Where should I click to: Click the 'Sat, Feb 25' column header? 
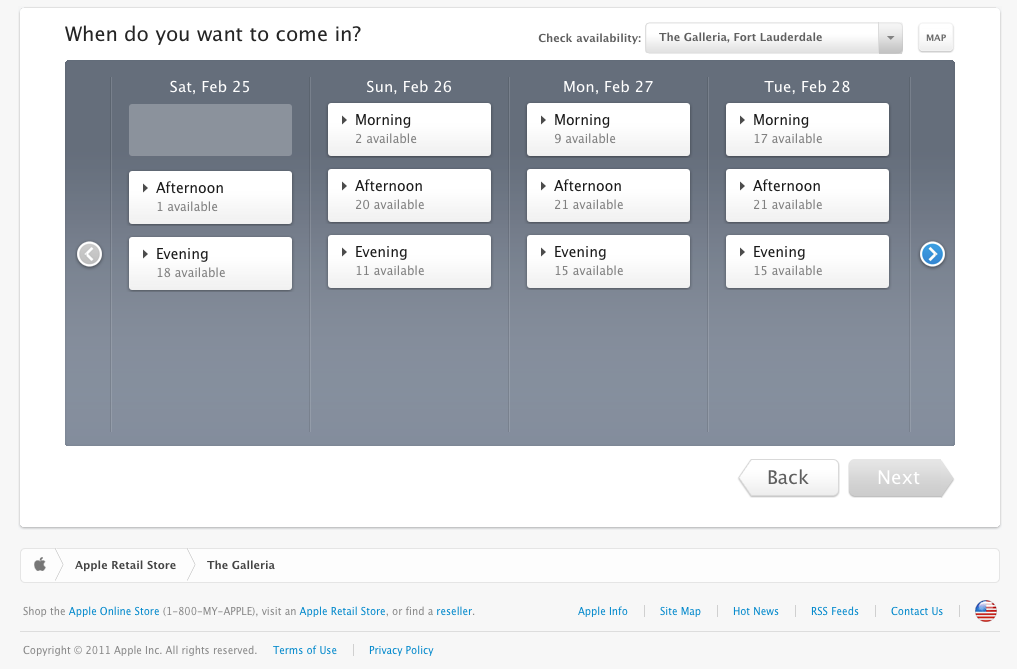pyautogui.click(x=209, y=87)
